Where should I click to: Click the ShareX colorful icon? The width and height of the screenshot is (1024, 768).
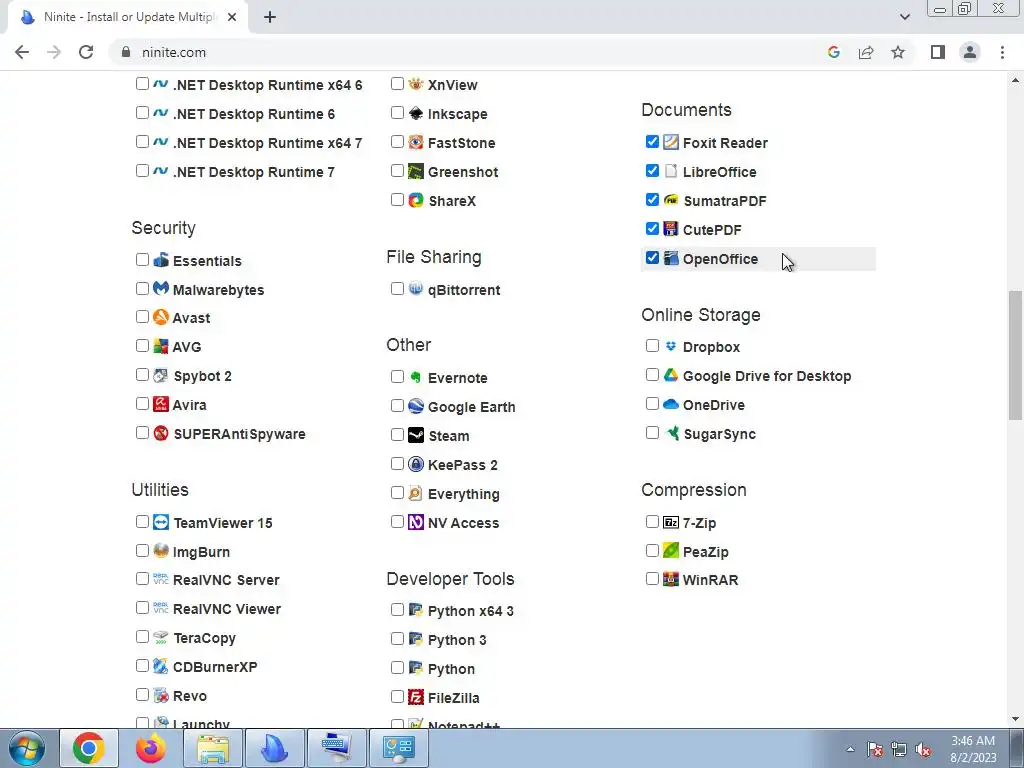point(416,200)
